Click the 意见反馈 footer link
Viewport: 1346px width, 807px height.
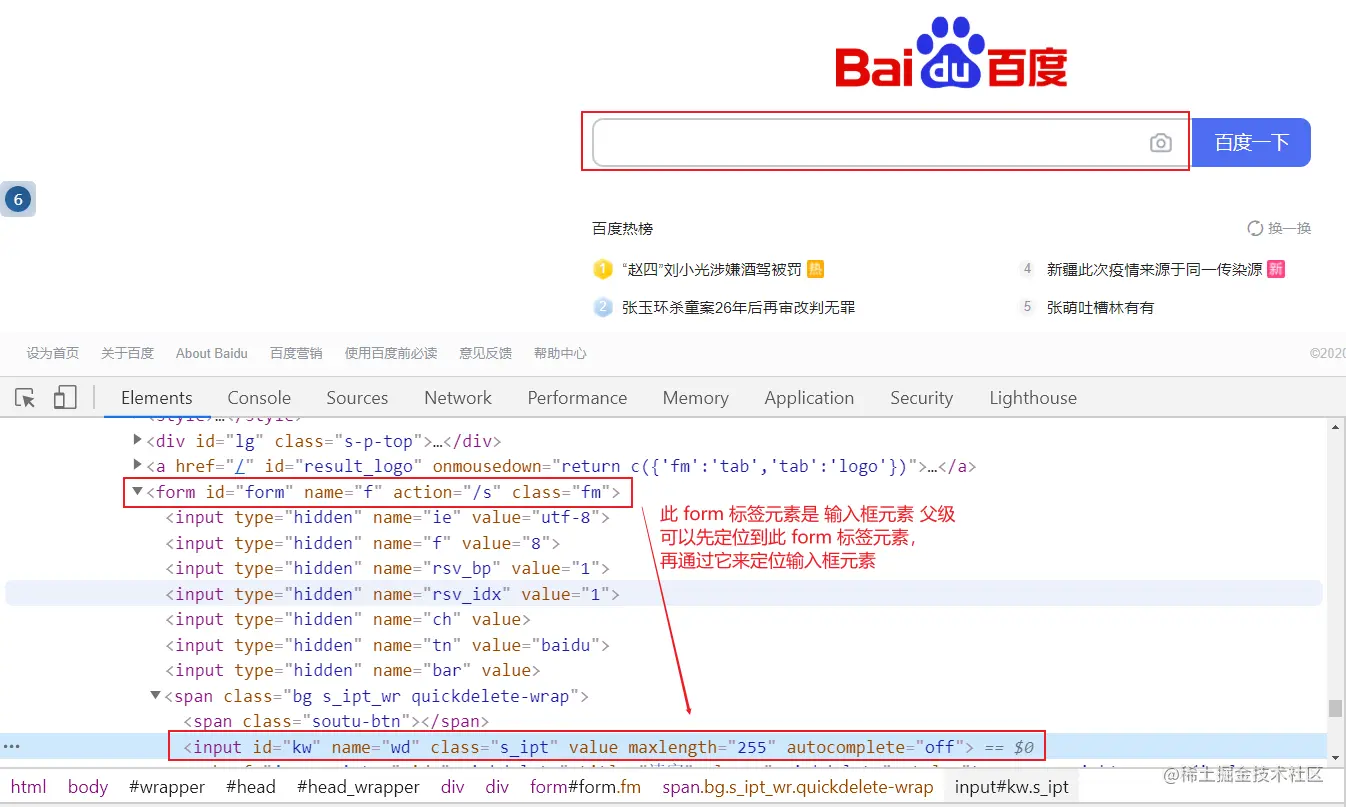pyautogui.click(x=485, y=353)
